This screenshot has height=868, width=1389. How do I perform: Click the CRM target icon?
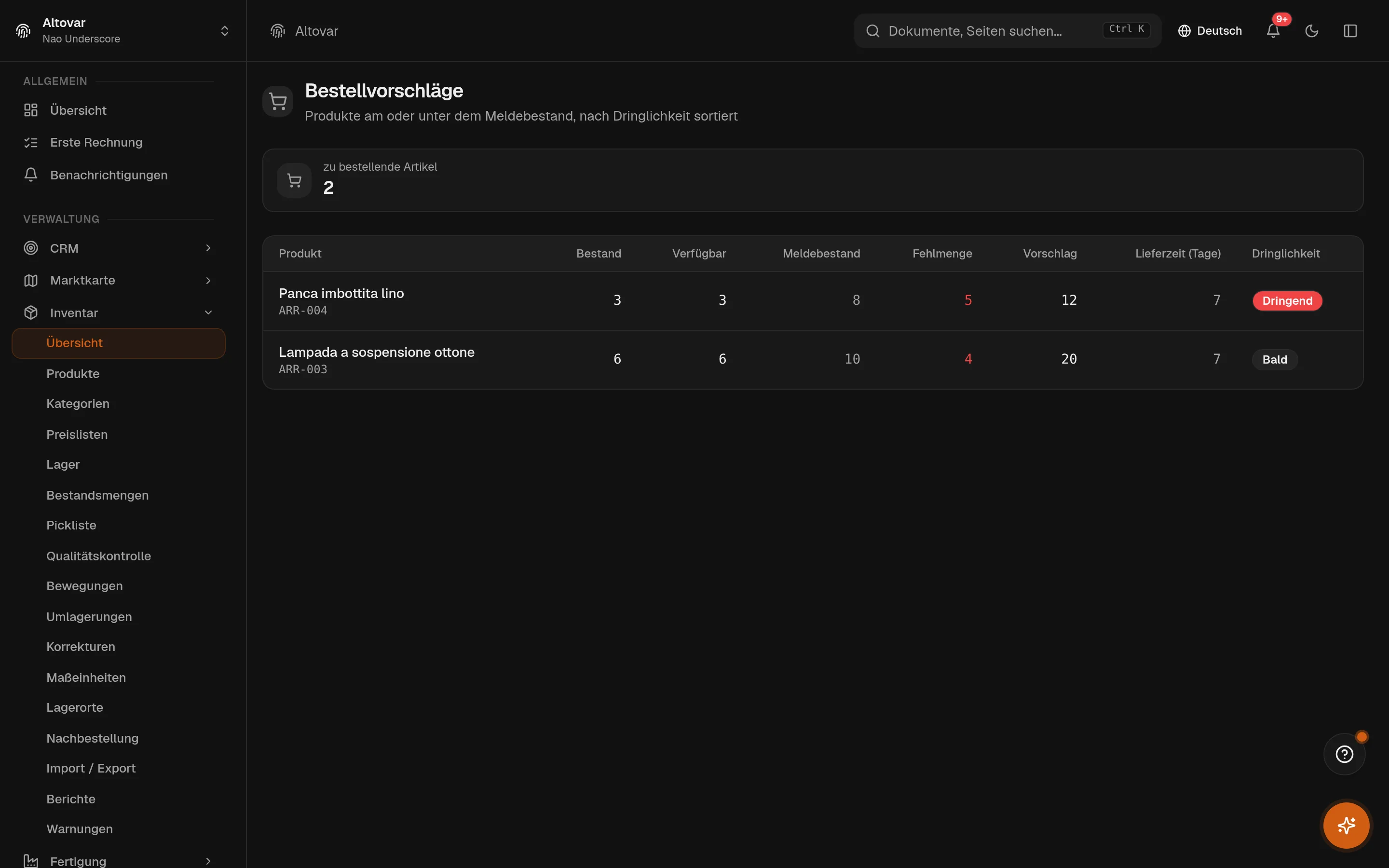31,248
